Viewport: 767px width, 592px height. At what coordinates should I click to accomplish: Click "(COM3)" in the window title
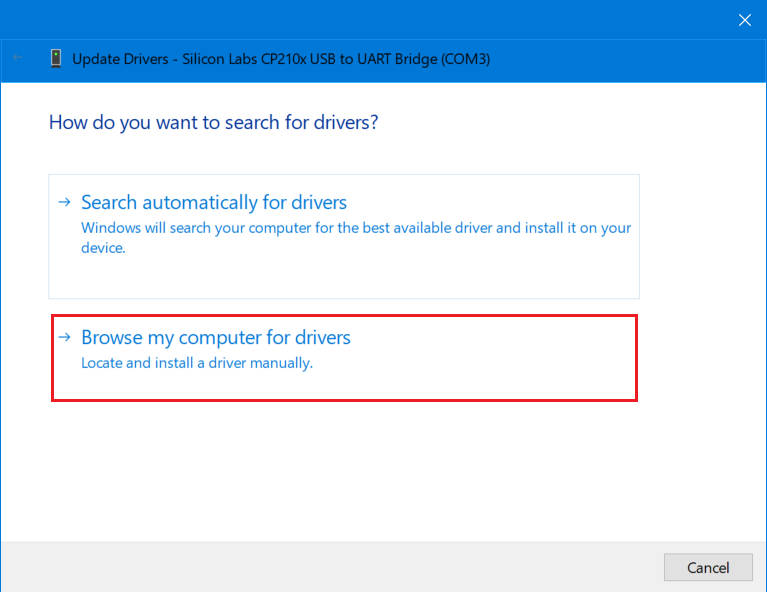pyautogui.click(x=464, y=59)
